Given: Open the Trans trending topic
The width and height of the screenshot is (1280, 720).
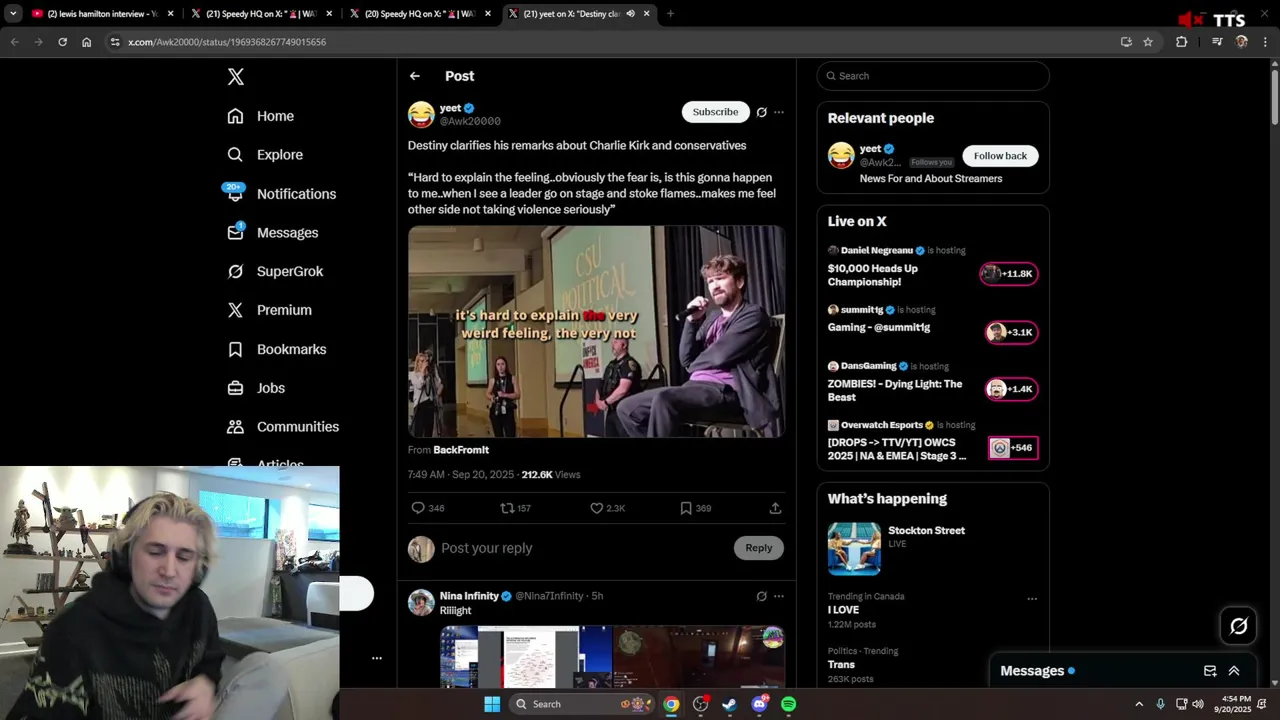Looking at the screenshot, I should point(841,664).
